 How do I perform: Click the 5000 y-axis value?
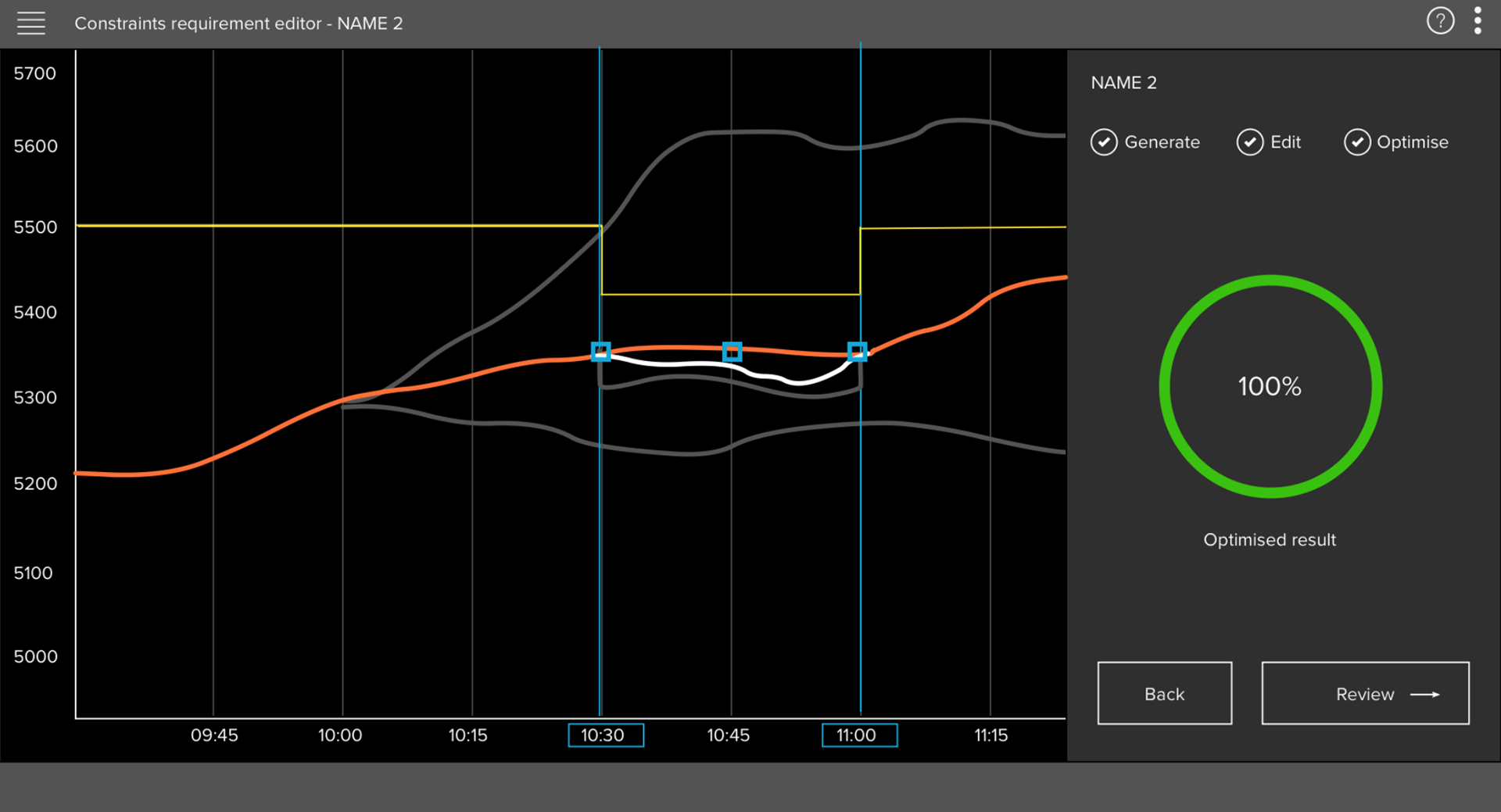click(35, 656)
